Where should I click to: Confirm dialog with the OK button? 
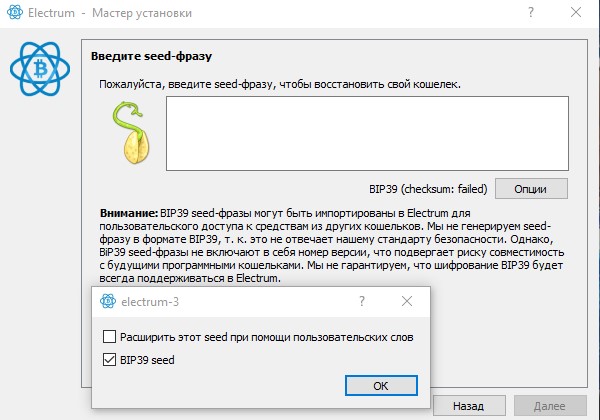tap(381, 386)
